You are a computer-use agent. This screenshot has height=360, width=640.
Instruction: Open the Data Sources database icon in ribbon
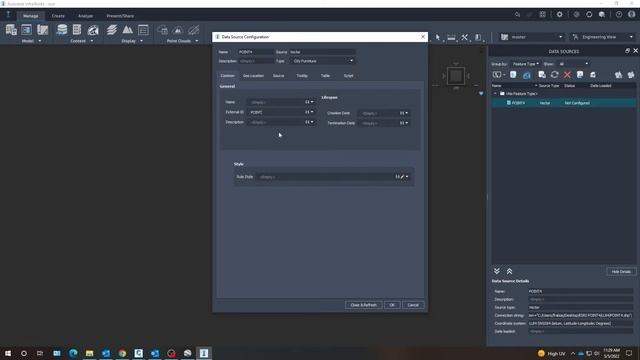click(62, 30)
